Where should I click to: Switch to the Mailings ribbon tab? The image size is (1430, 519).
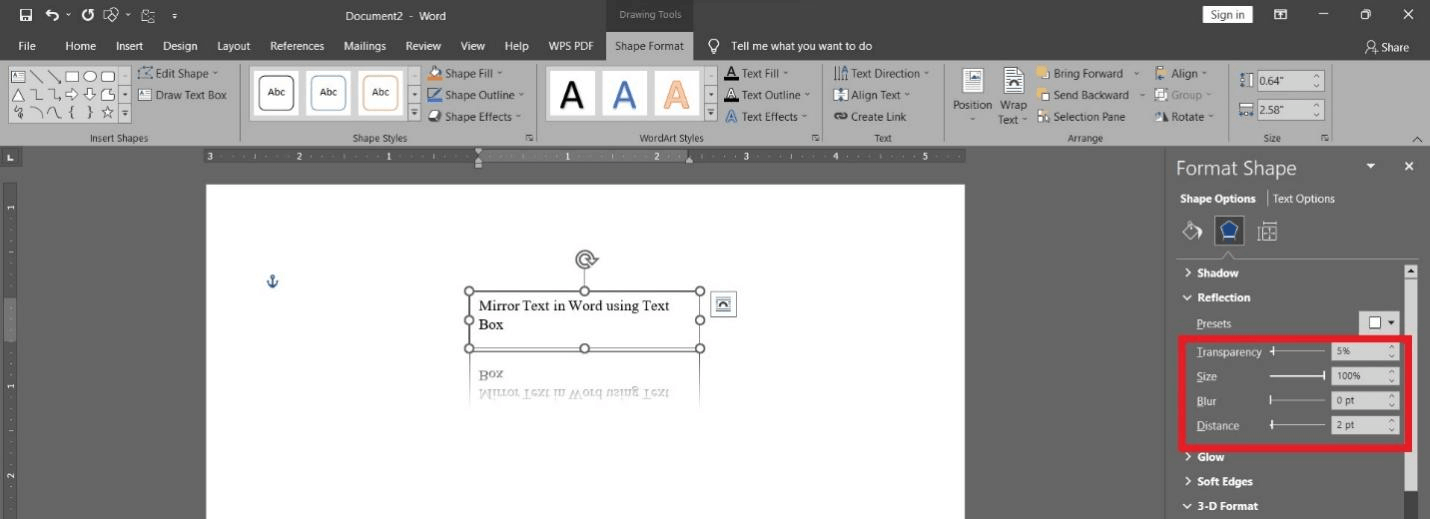[365, 46]
